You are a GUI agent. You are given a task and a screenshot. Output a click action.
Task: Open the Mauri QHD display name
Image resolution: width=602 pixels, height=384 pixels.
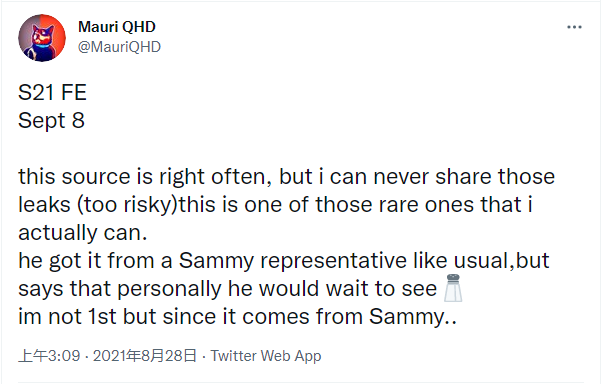coord(117,27)
